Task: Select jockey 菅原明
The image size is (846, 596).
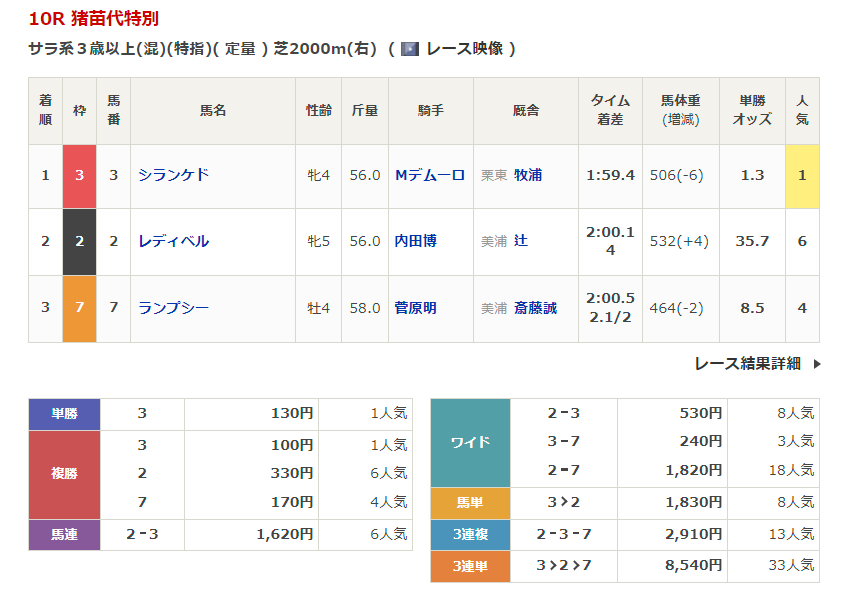Action: click(x=415, y=308)
